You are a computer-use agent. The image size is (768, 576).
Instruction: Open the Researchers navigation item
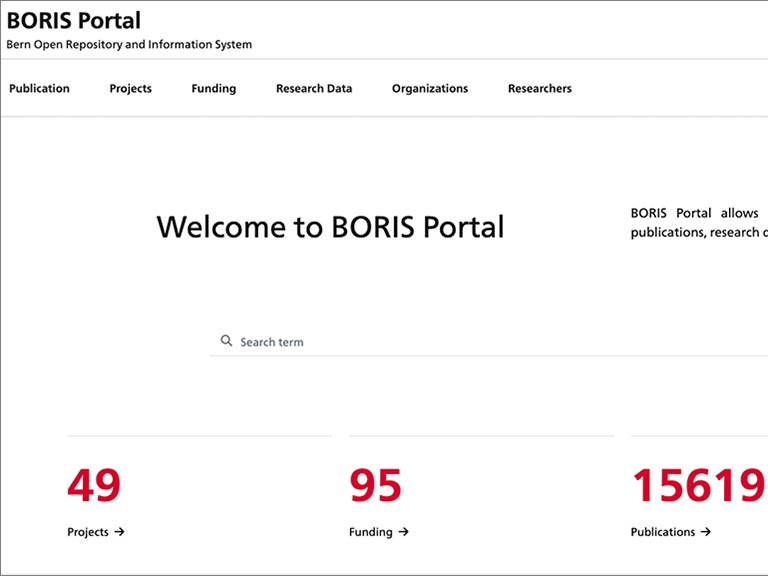click(x=540, y=89)
